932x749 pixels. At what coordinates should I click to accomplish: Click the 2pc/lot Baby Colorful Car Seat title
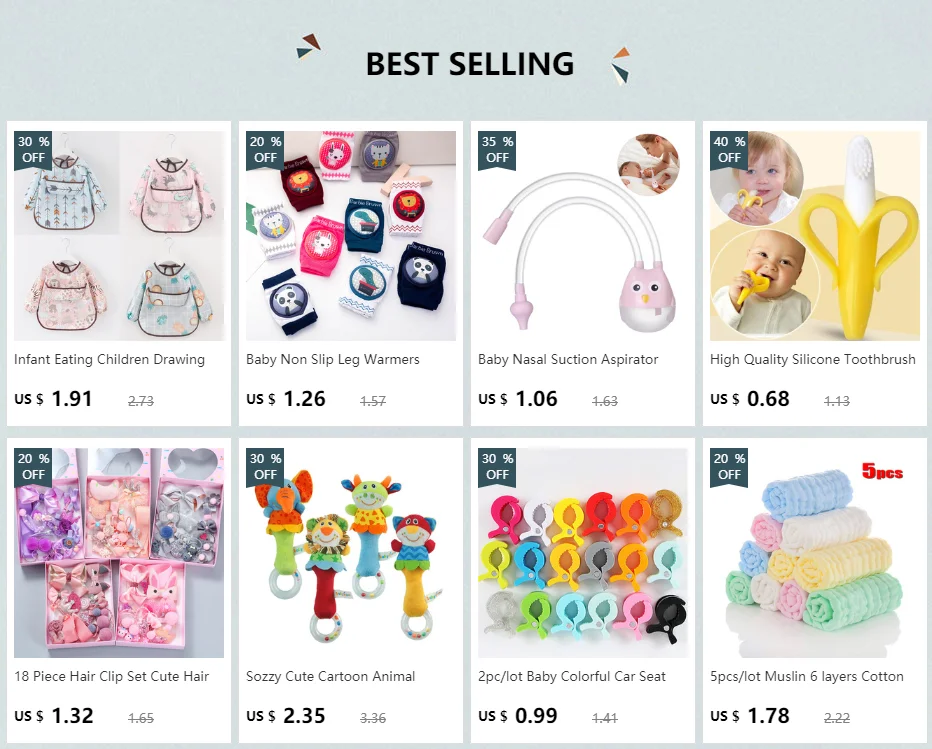click(572, 676)
